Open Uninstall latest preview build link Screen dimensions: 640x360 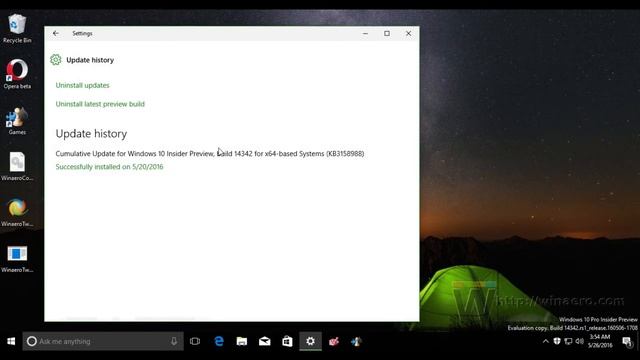click(x=100, y=104)
